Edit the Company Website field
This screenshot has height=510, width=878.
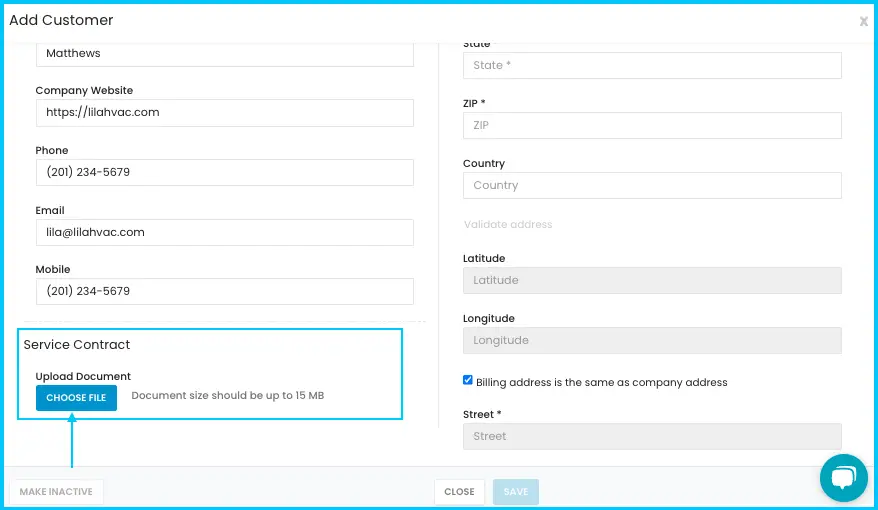point(225,113)
